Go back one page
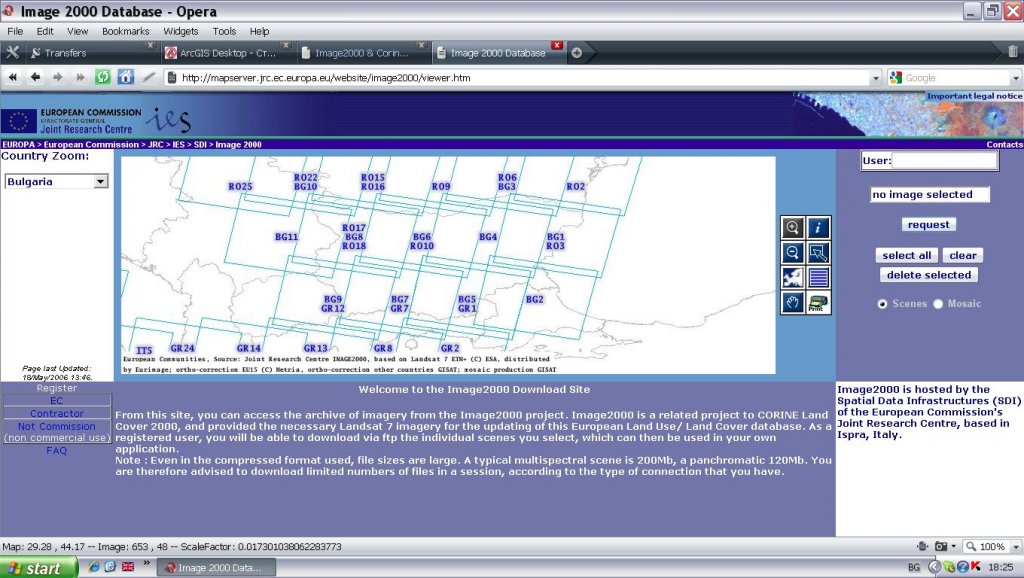The image size is (1024, 578). pyautogui.click(x=35, y=77)
